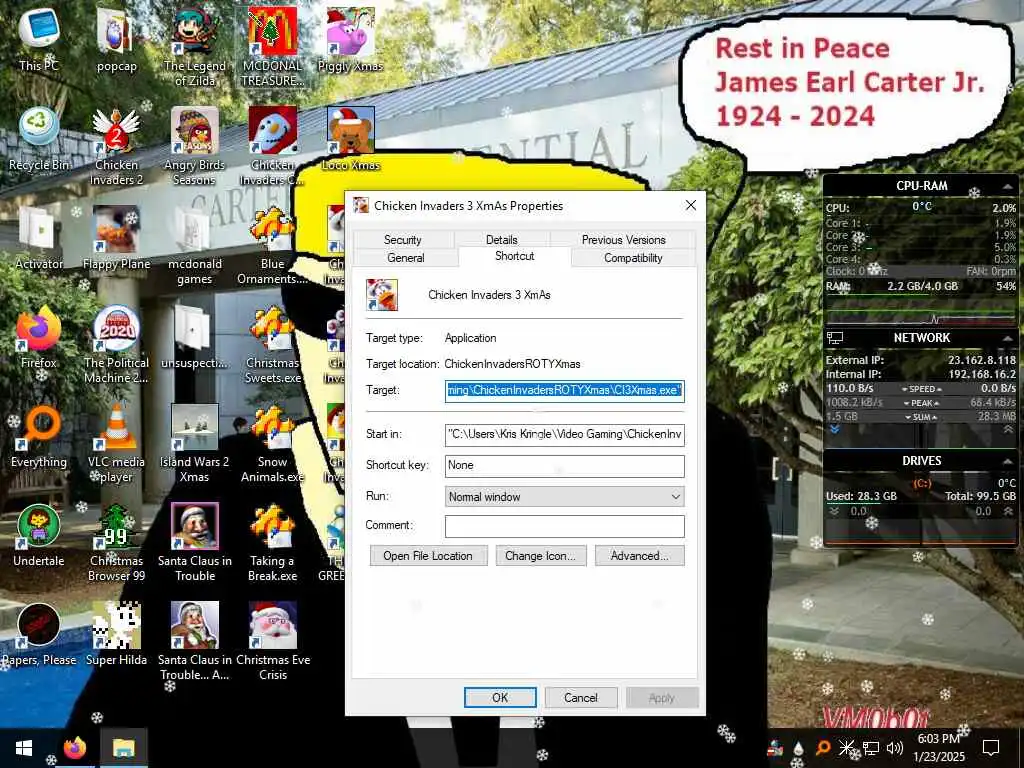Select Santa Claus in Trouble... A... icon
The image size is (1024, 768).
tap(195, 643)
